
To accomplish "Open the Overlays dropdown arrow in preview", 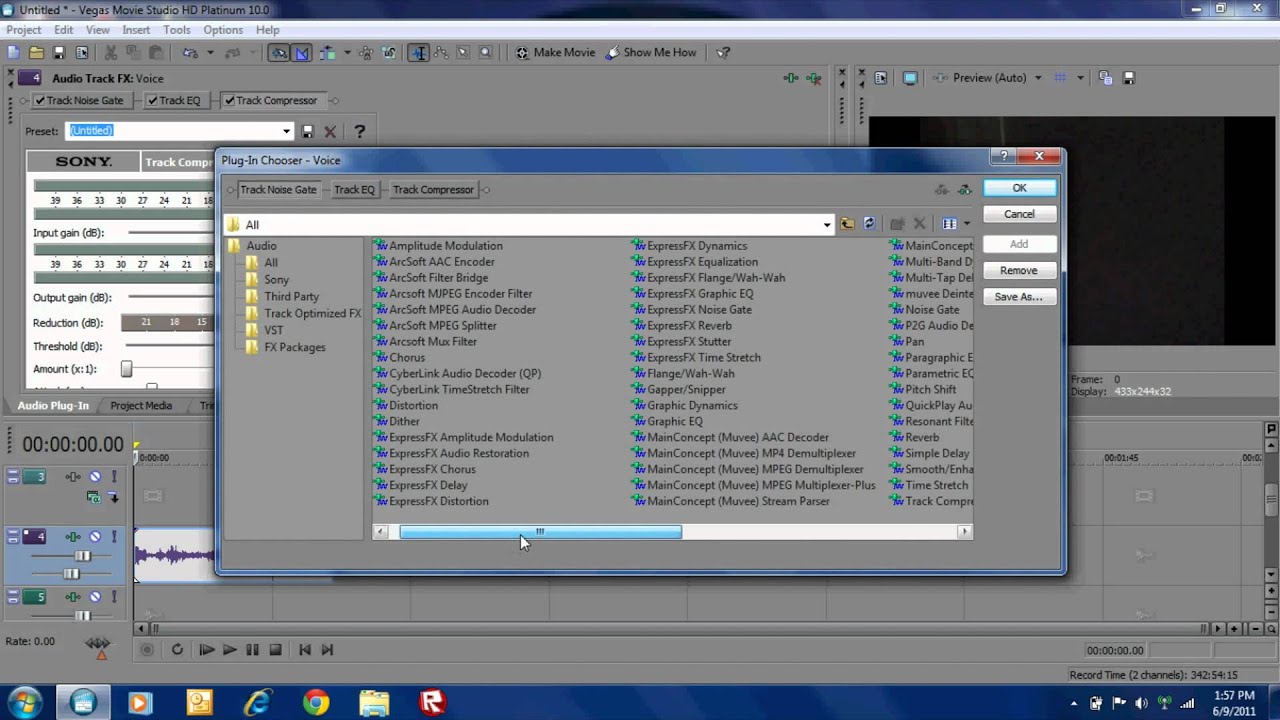I will (x=1080, y=78).
